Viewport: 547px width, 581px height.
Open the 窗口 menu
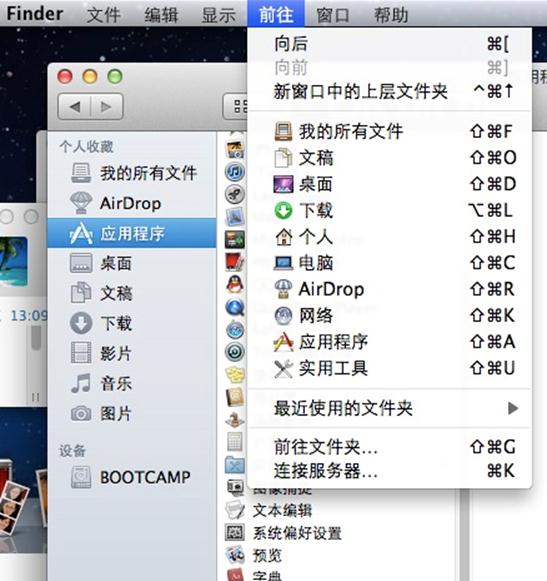tap(333, 15)
